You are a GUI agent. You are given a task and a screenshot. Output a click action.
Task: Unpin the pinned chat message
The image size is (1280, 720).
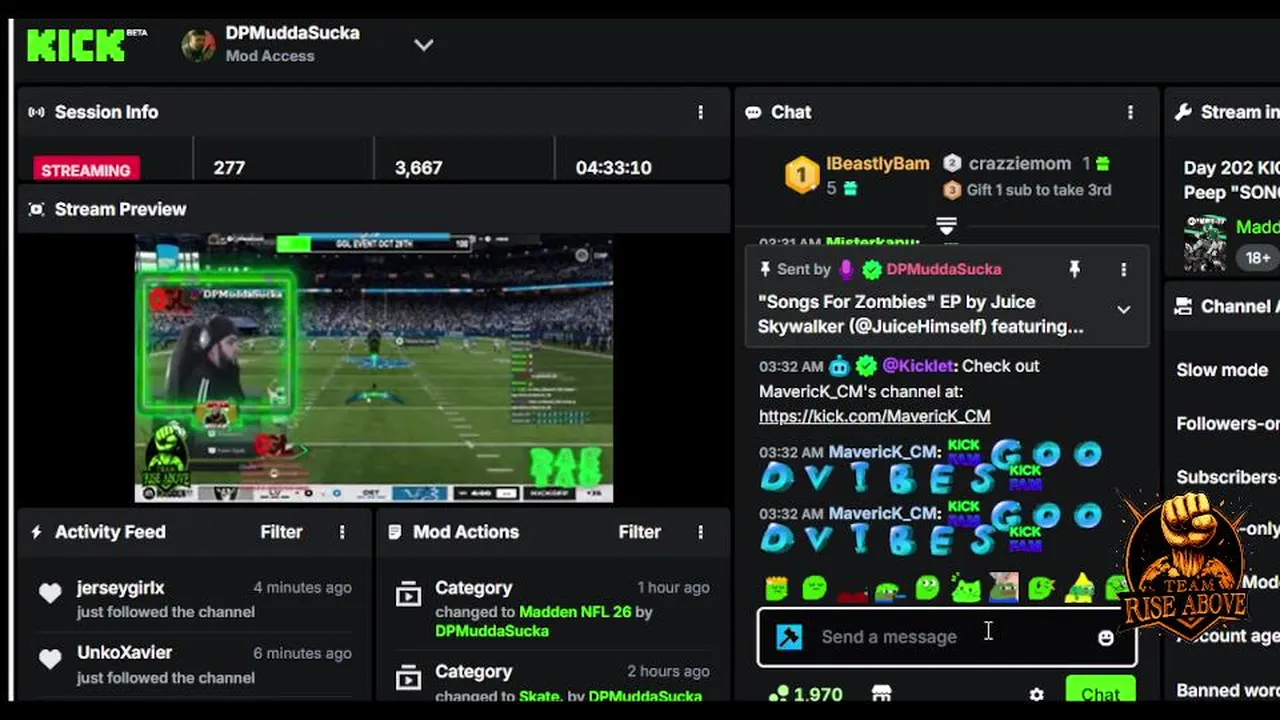[x=1074, y=269]
